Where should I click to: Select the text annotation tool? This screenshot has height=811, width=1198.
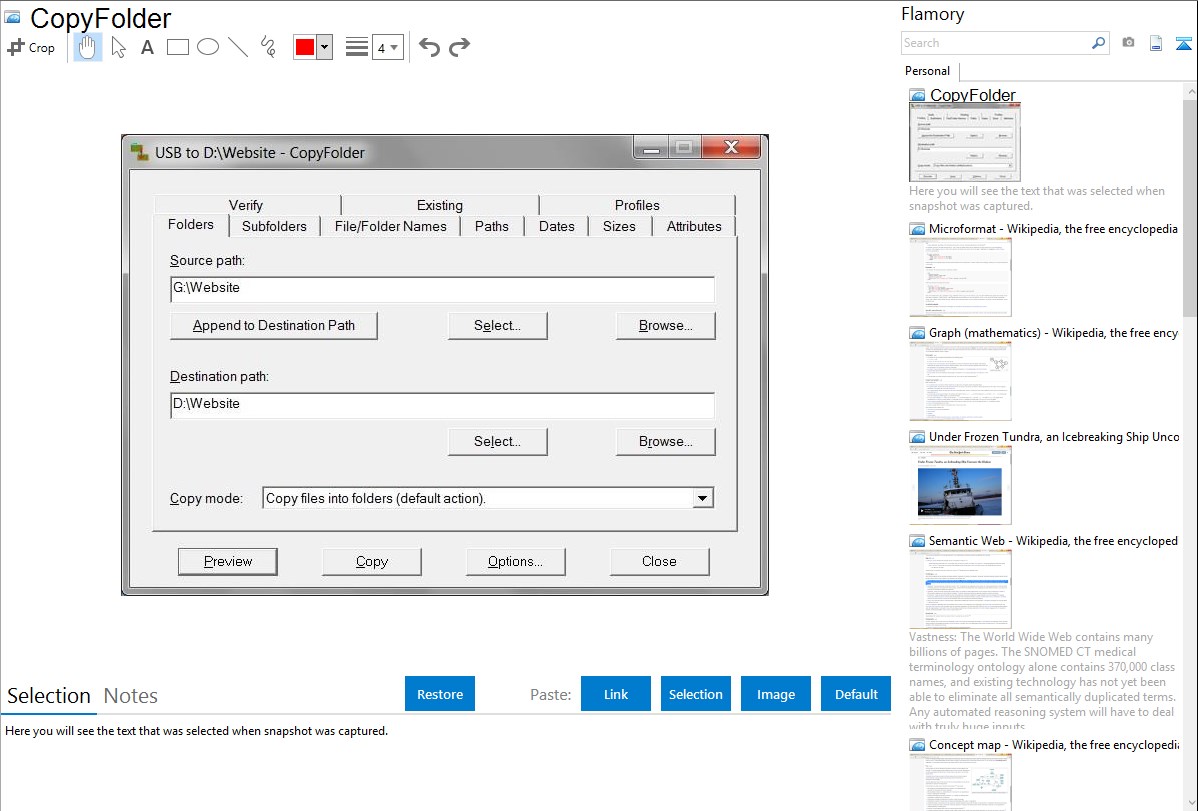click(x=147, y=47)
